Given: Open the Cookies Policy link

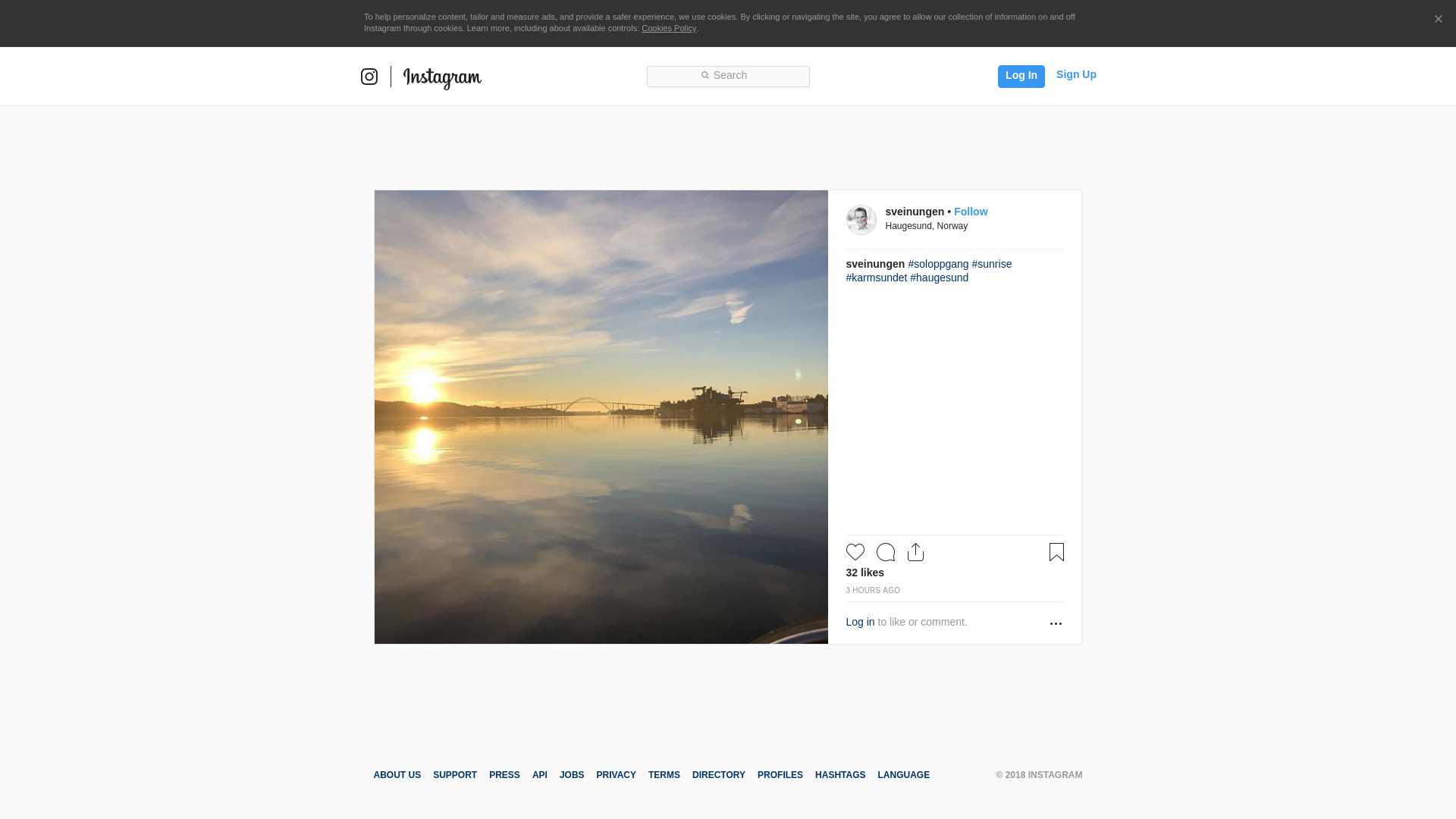Looking at the screenshot, I should (x=668, y=28).
